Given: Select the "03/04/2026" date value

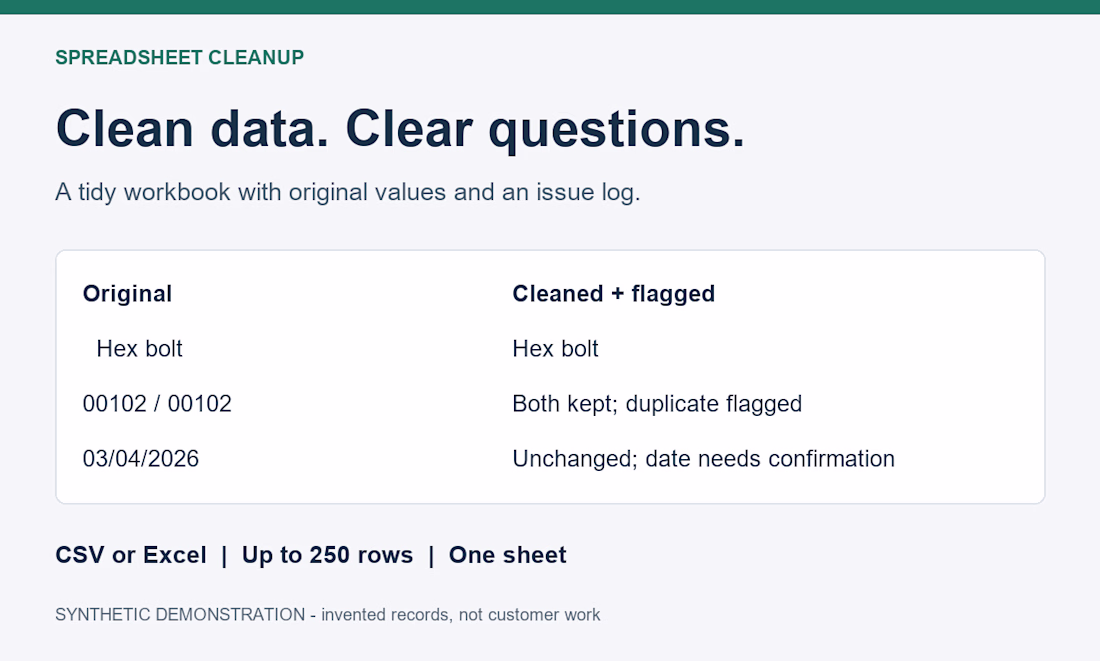Looking at the screenshot, I should (x=140, y=458).
